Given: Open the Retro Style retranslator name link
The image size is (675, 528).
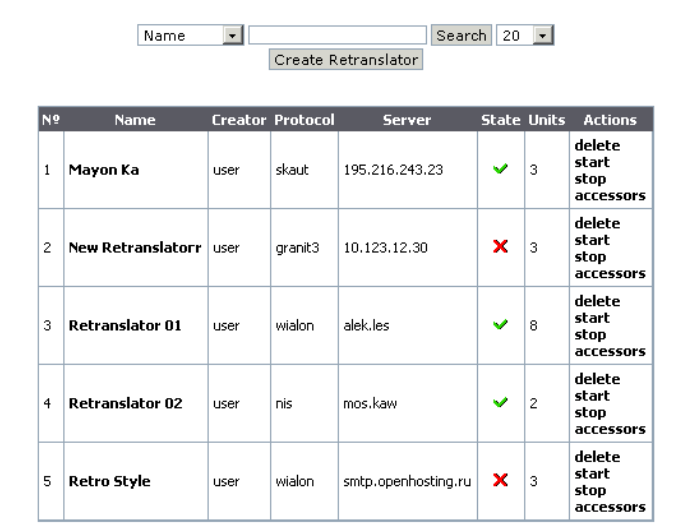Looking at the screenshot, I should (x=109, y=482).
